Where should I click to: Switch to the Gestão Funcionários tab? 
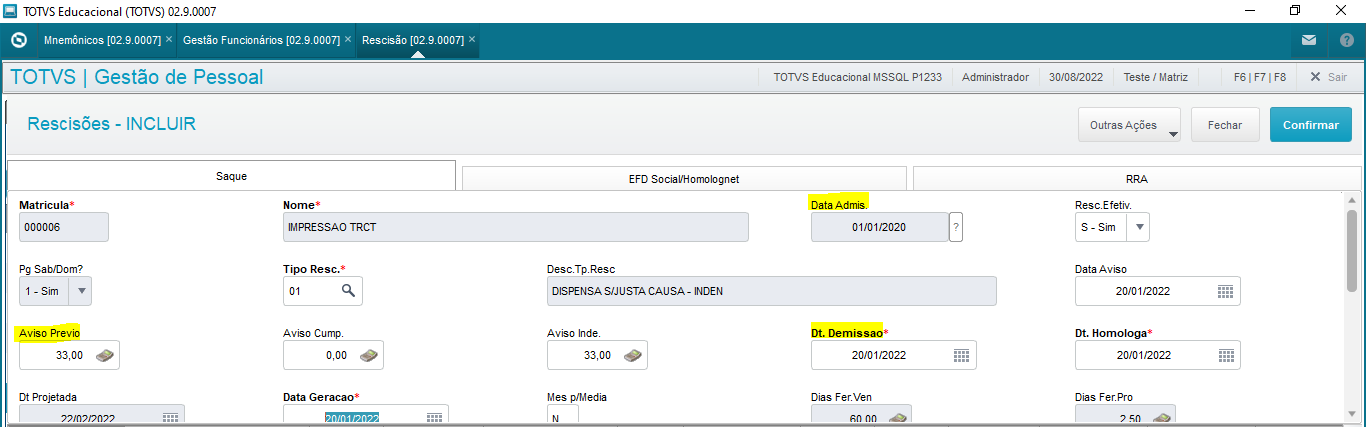click(261, 40)
